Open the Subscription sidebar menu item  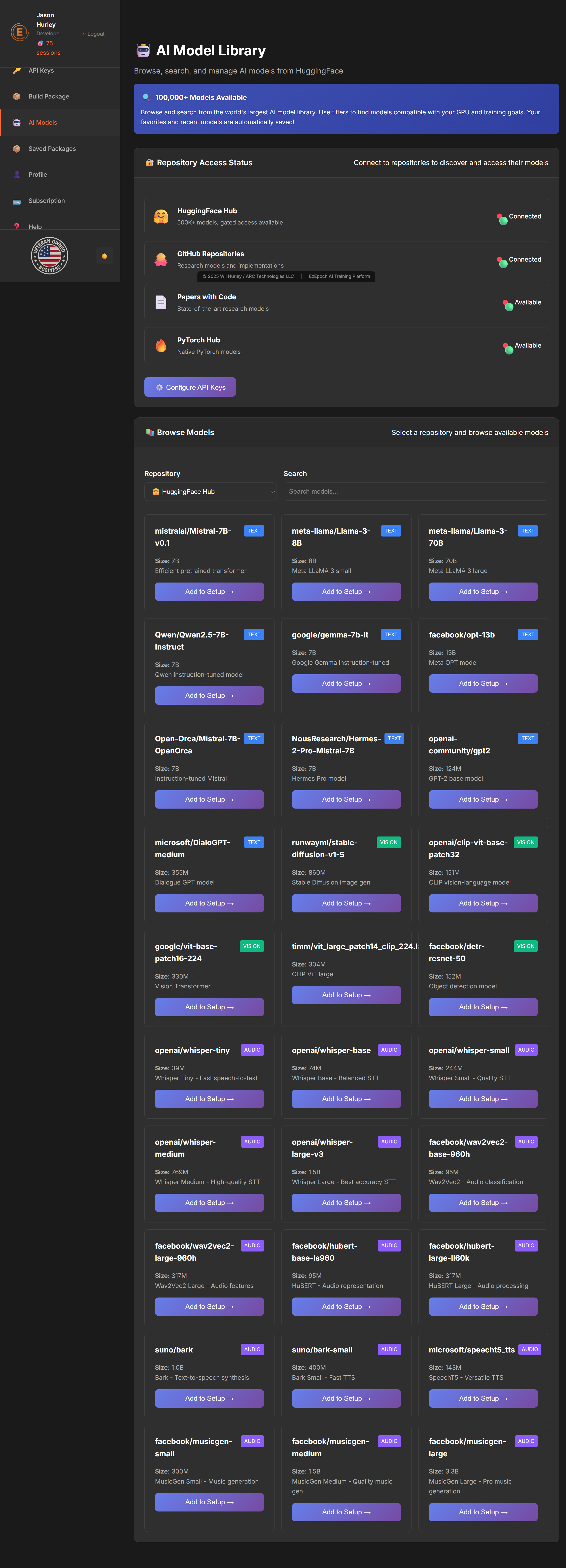[46, 201]
